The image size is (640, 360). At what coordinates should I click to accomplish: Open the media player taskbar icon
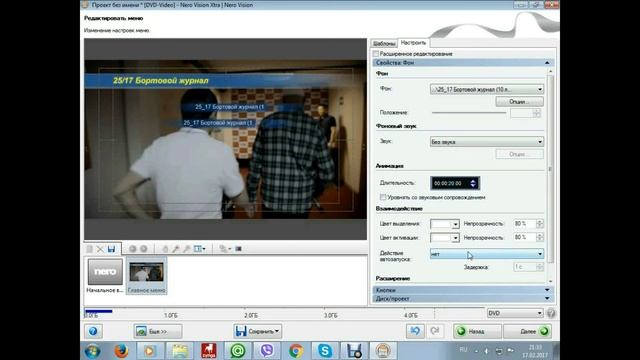(x=149, y=351)
